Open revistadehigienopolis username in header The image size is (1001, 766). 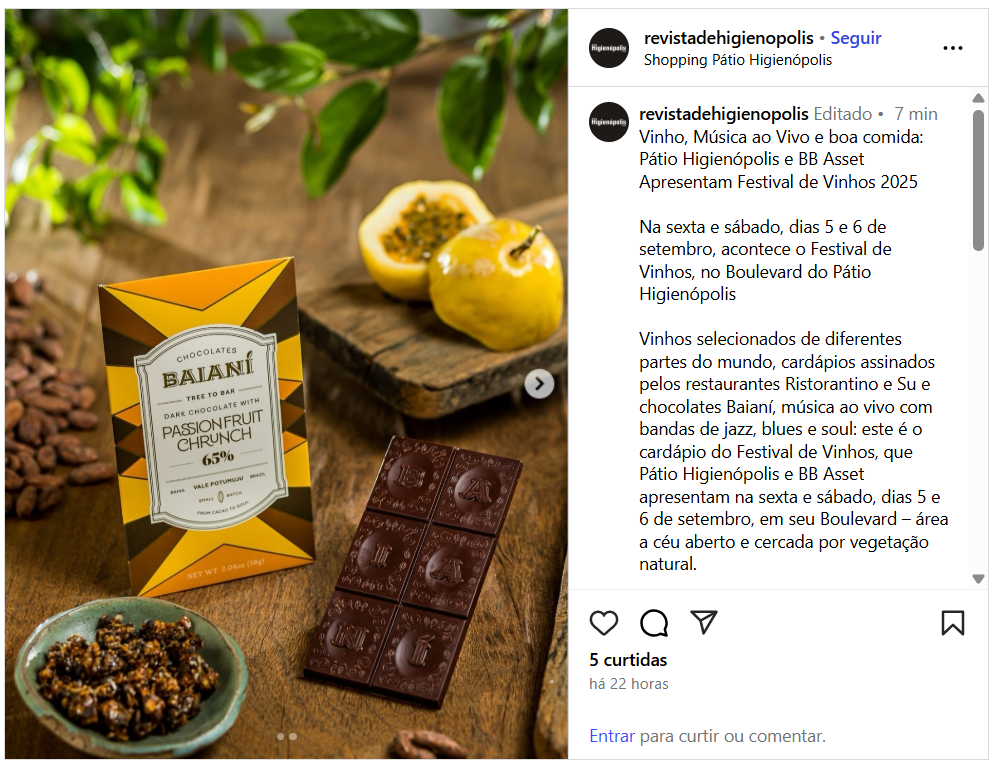pyautogui.click(x=728, y=38)
